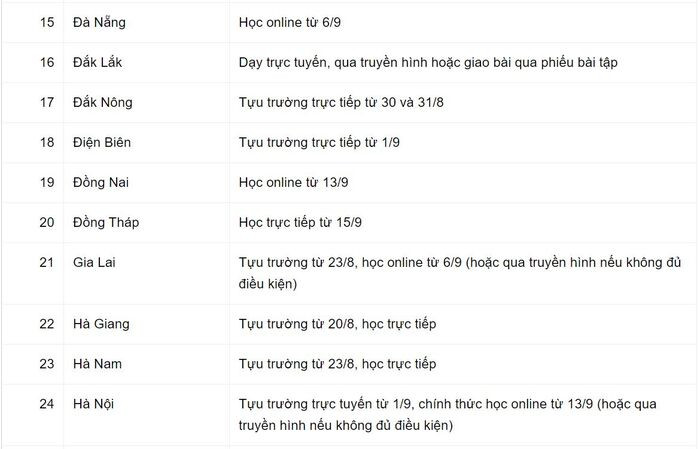Select the Đắk Lắk province name
Viewport: 700px width, 449px height.
point(98,62)
